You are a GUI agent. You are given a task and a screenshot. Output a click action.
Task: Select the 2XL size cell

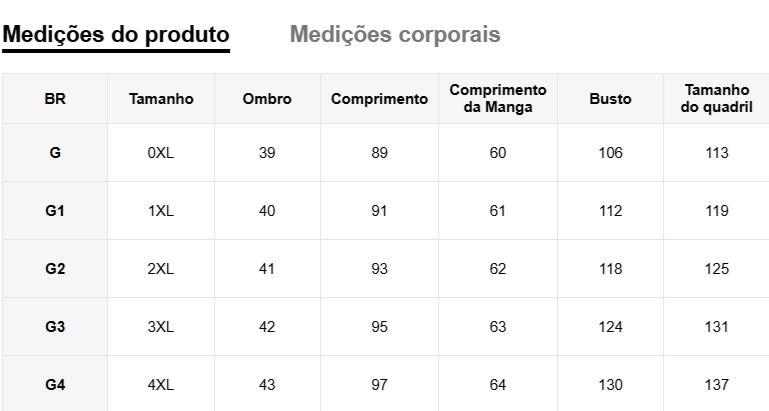(x=161, y=269)
